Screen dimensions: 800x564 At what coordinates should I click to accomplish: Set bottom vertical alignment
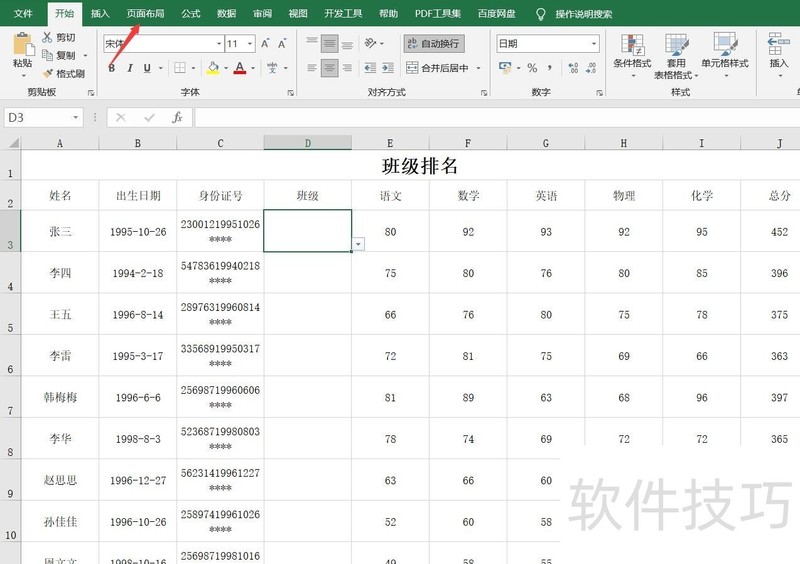347,43
